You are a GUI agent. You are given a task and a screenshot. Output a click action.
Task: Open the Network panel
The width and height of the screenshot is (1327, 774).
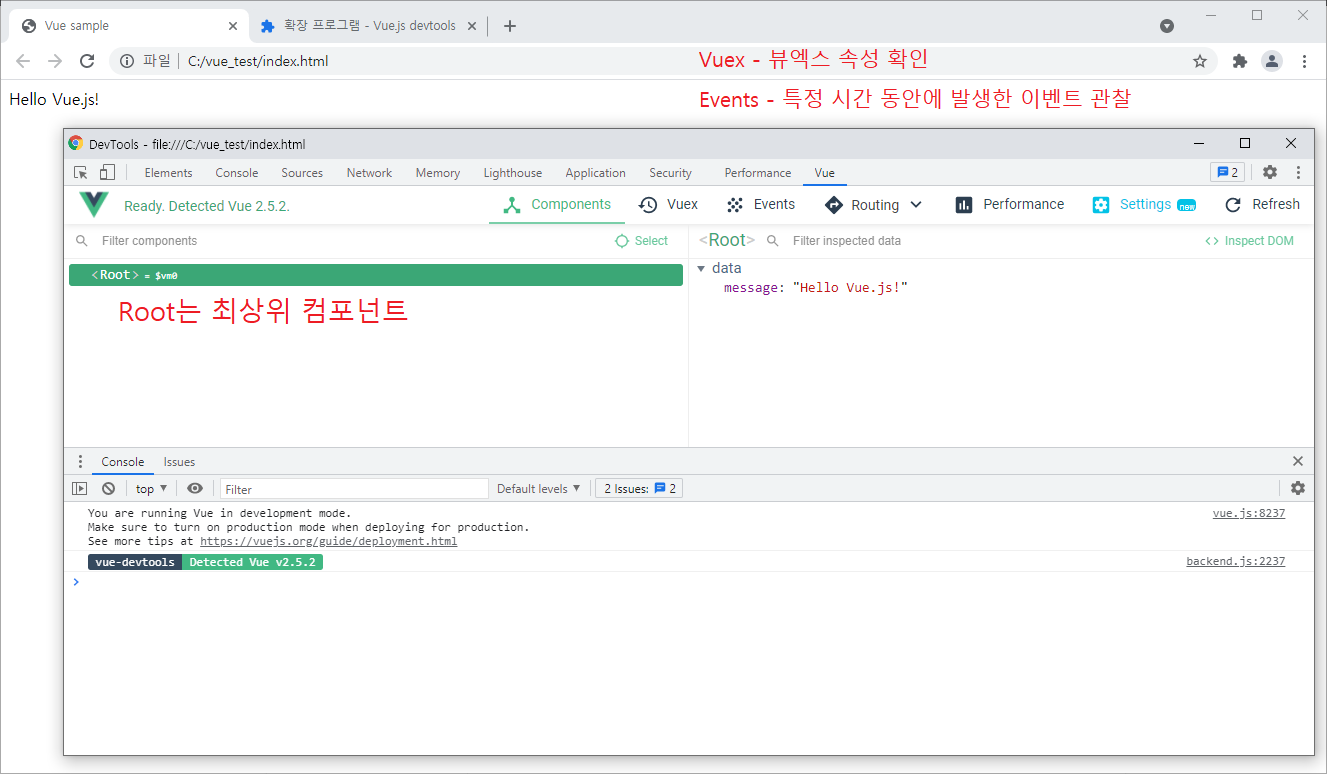(x=369, y=173)
